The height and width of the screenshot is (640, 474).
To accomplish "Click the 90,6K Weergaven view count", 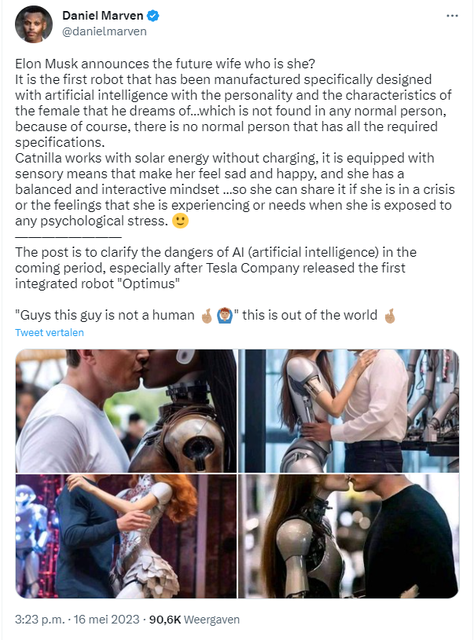I will [194, 620].
